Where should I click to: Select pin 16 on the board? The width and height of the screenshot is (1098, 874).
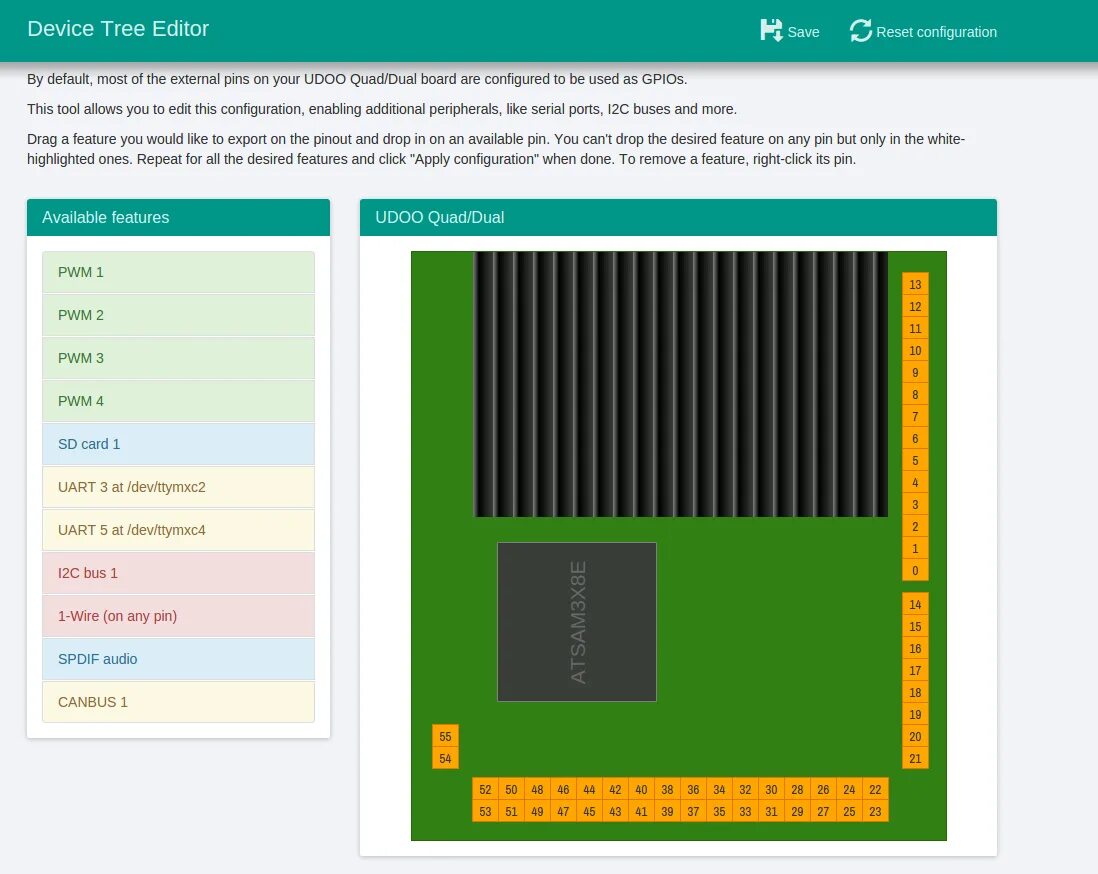tap(915, 648)
